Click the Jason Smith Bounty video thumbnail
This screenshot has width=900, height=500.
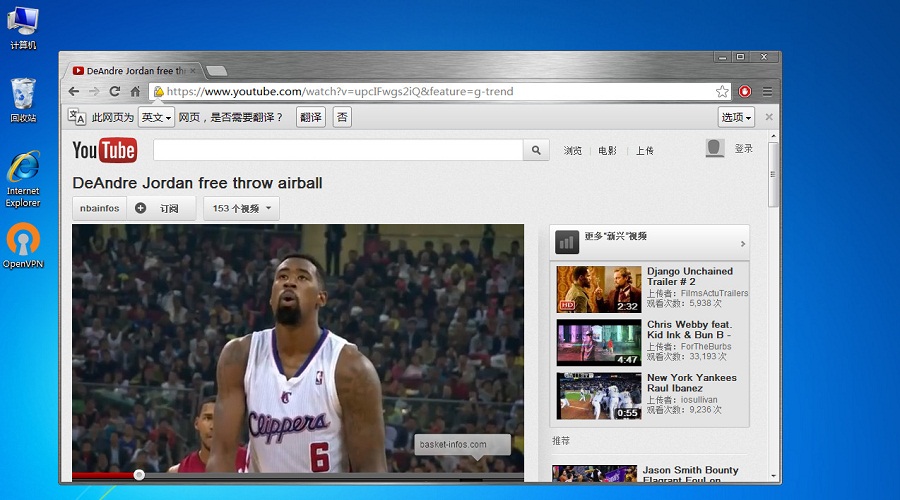595,474
